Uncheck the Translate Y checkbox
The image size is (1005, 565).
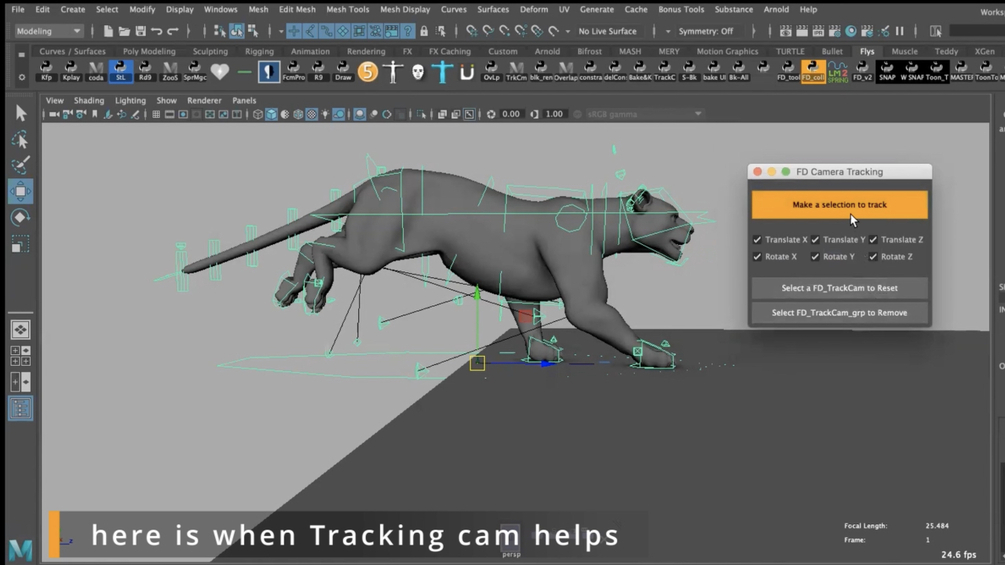tap(815, 240)
